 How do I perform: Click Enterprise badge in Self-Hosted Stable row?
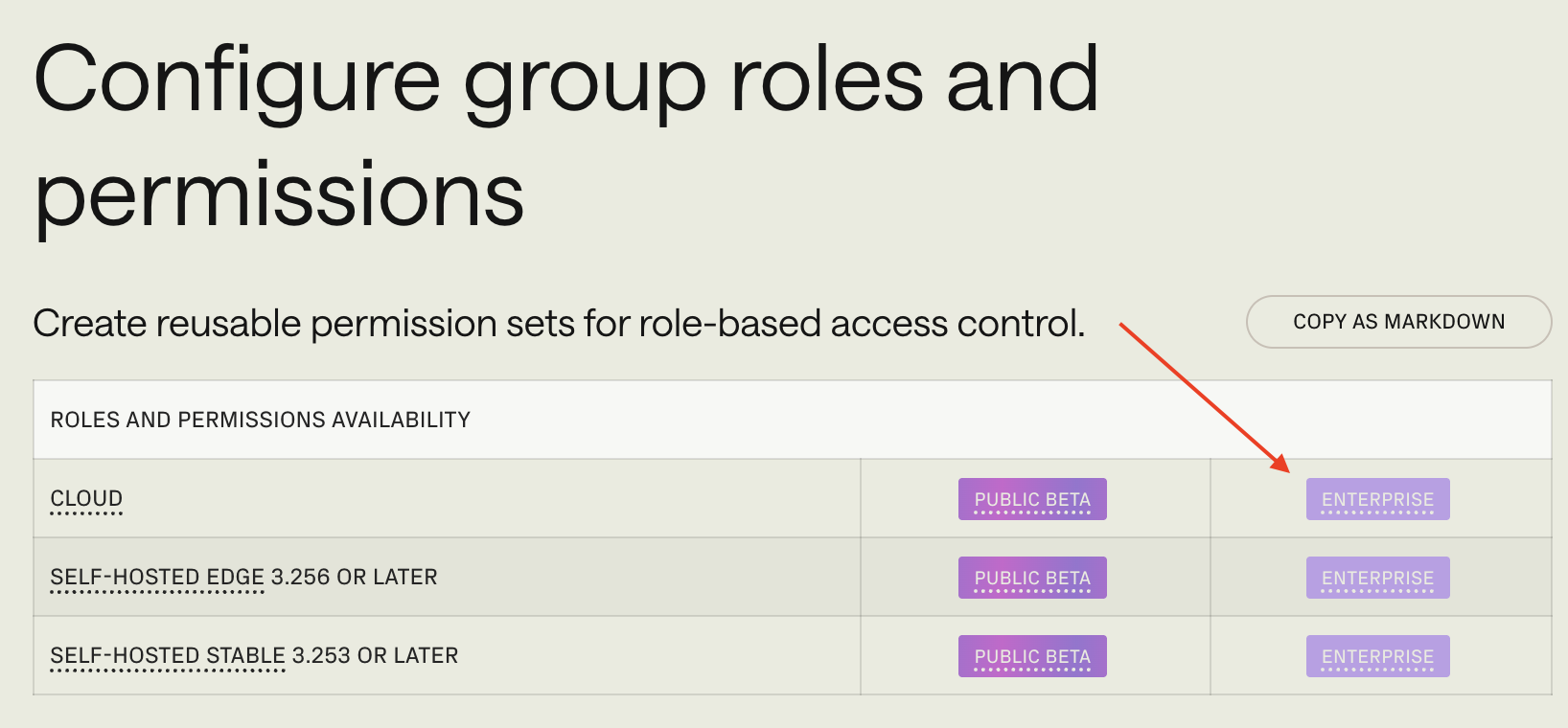tap(1377, 656)
